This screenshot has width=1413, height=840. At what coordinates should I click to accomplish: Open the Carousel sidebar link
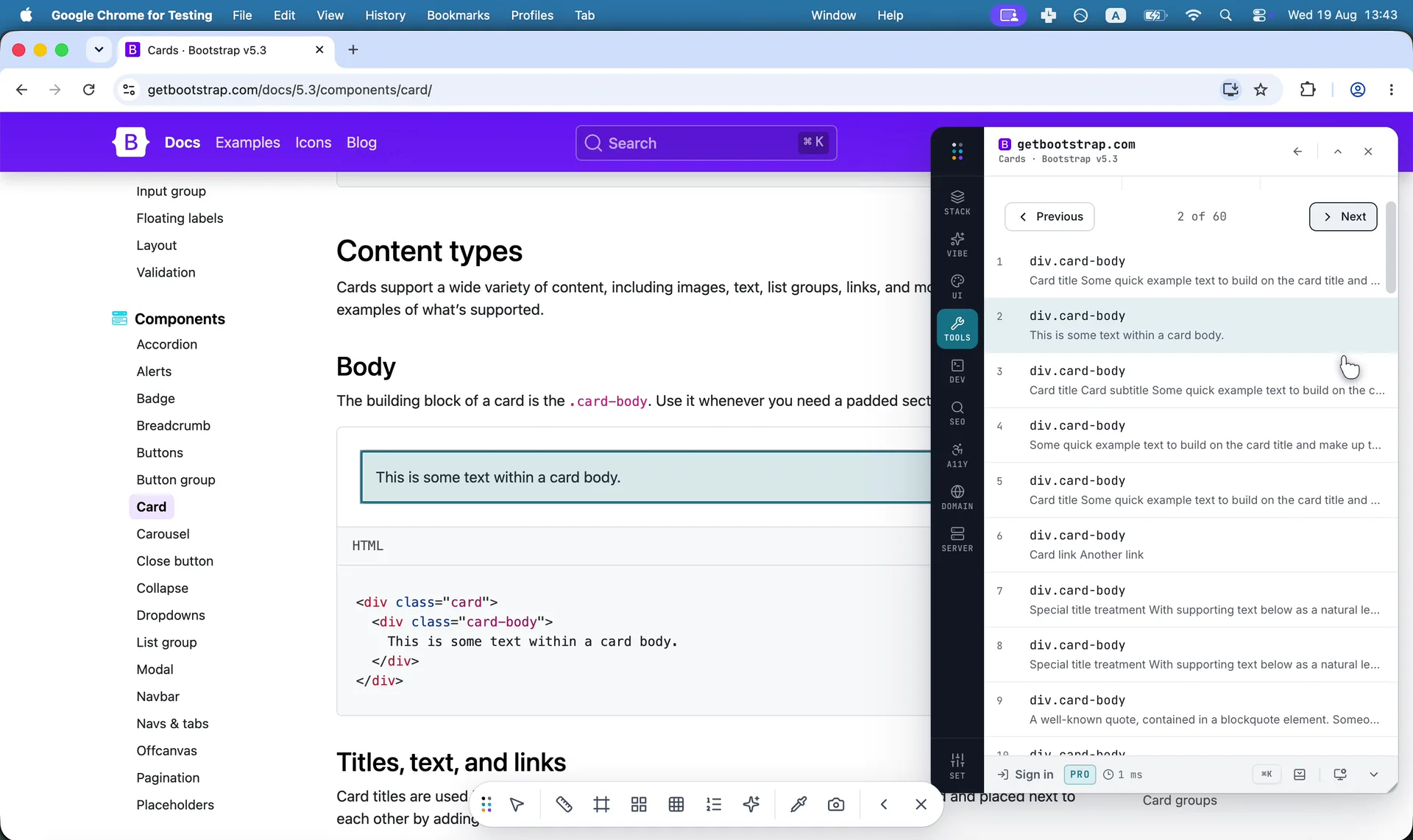point(163,534)
